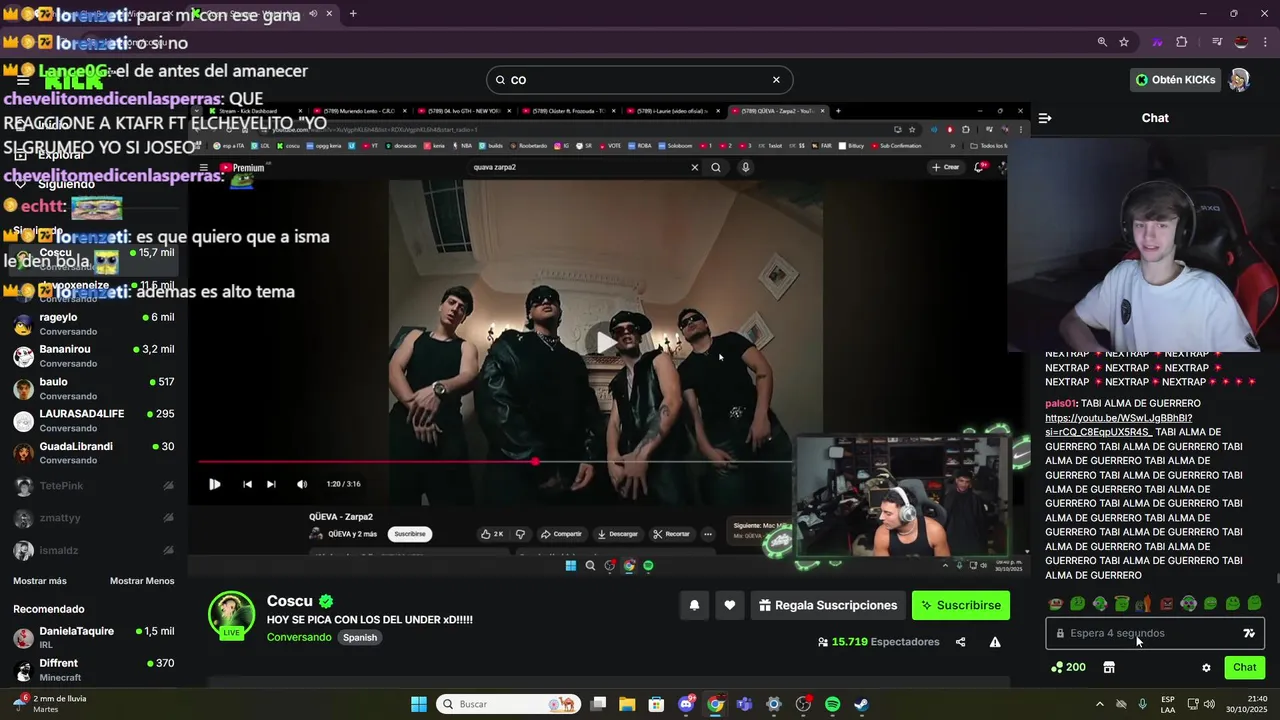Open the emote picker icon in chat input
The height and width of the screenshot is (720, 1280).
(1249, 633)
